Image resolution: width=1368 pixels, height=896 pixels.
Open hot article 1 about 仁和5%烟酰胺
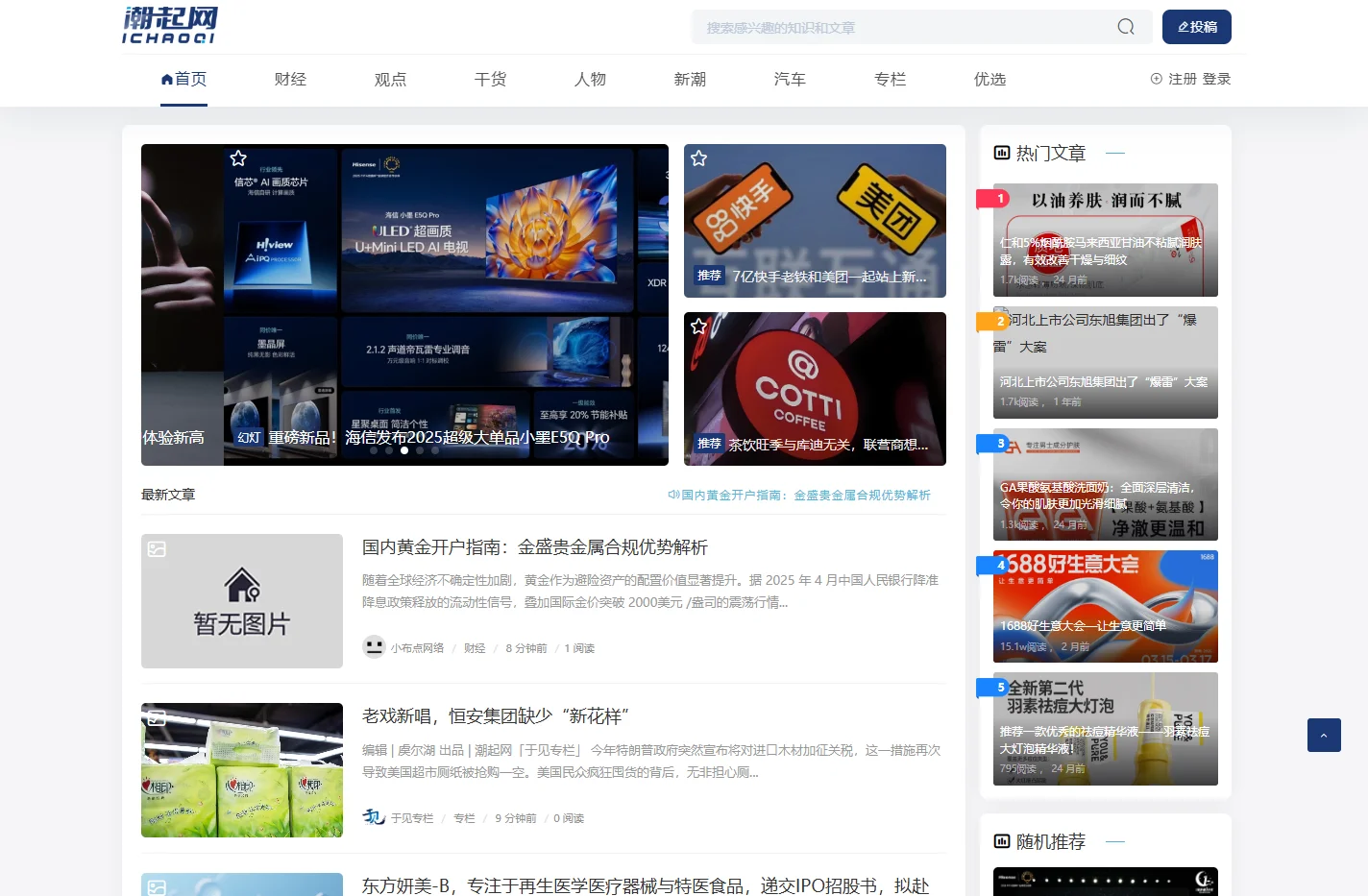tap(1106, 240)
